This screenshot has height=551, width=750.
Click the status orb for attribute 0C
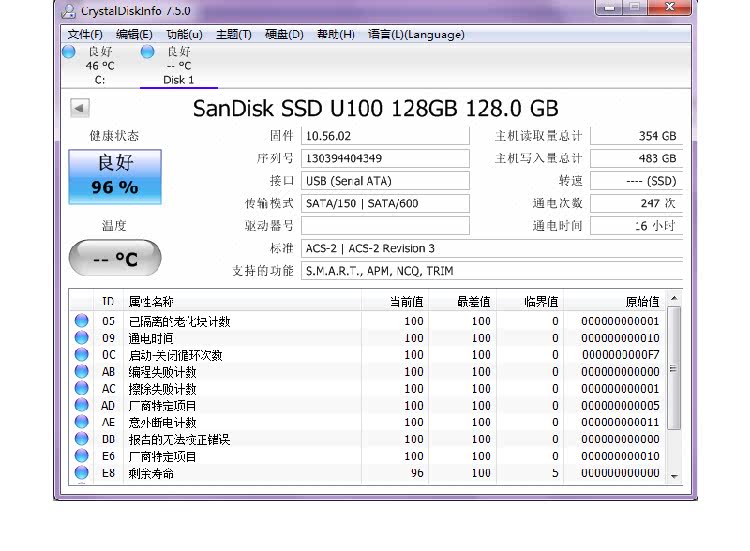pos(82,354)
